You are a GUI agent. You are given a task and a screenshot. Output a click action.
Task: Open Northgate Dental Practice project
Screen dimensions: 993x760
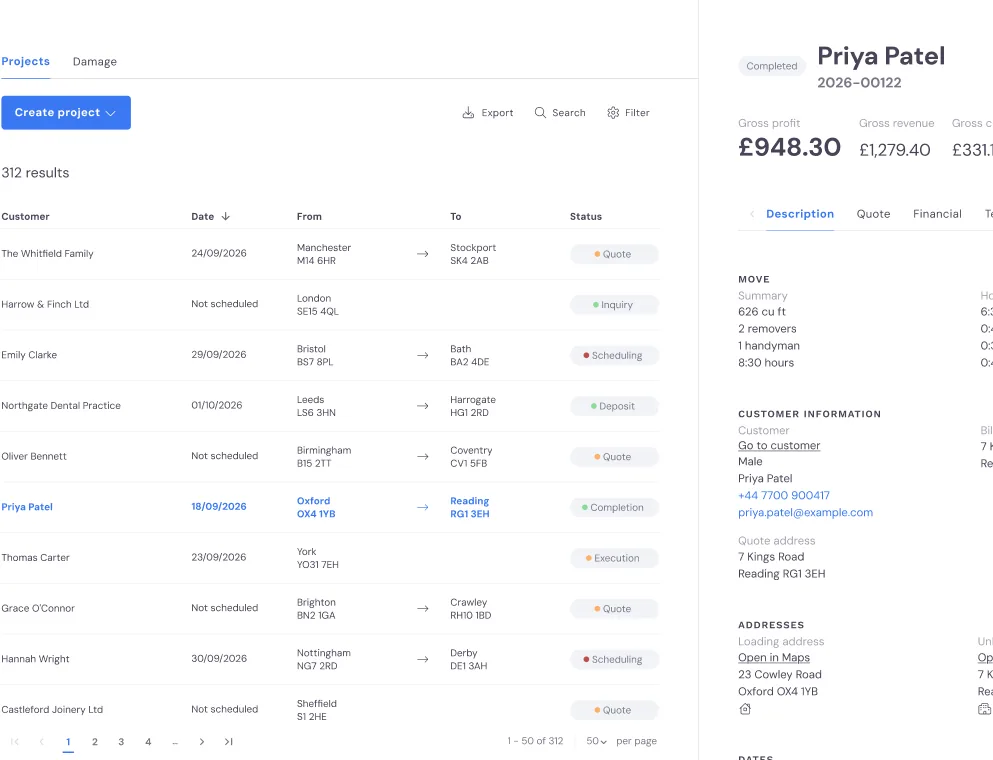[330, 406]
